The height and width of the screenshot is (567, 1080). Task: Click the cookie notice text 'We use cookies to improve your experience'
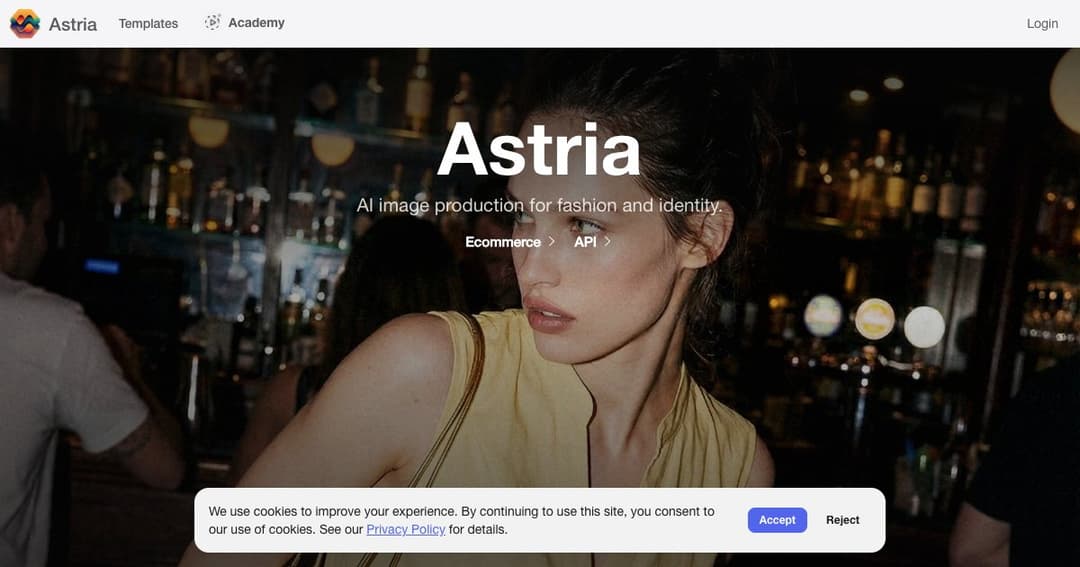[333, 511]
